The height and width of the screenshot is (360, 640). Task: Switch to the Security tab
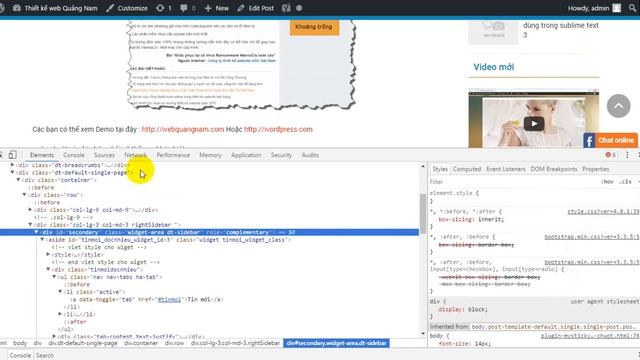281,155
